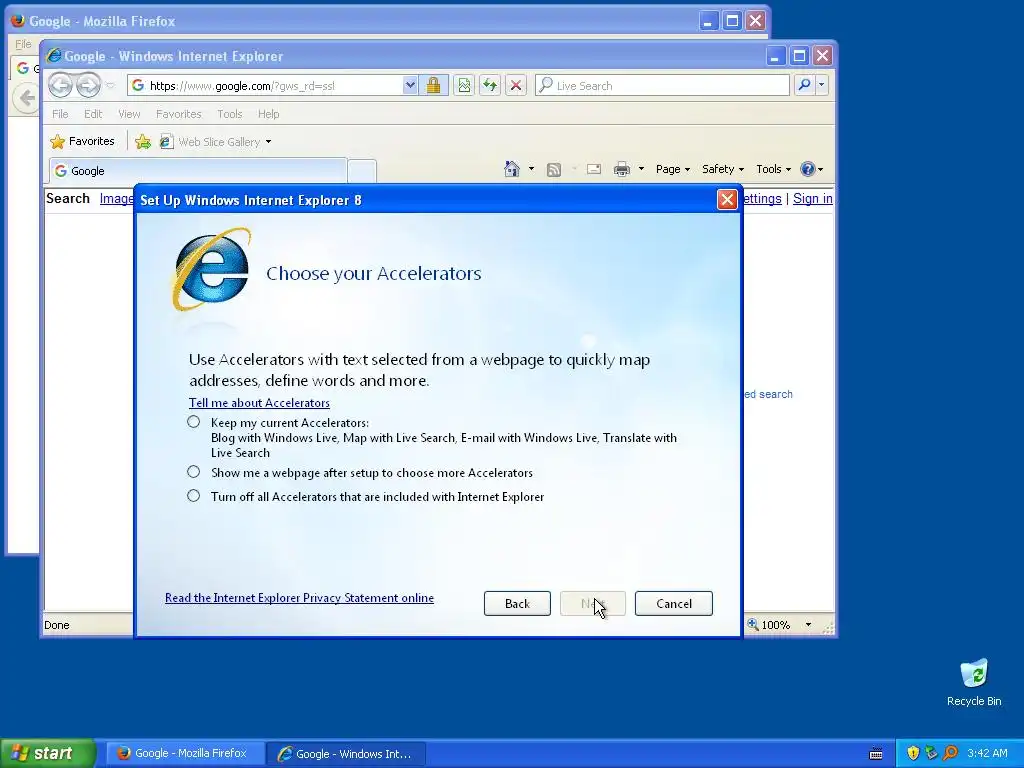The width and height of the screenshot is (1024, 768).
Task: Expand the address bar dropdown arrow
Action: pos(409,86)
